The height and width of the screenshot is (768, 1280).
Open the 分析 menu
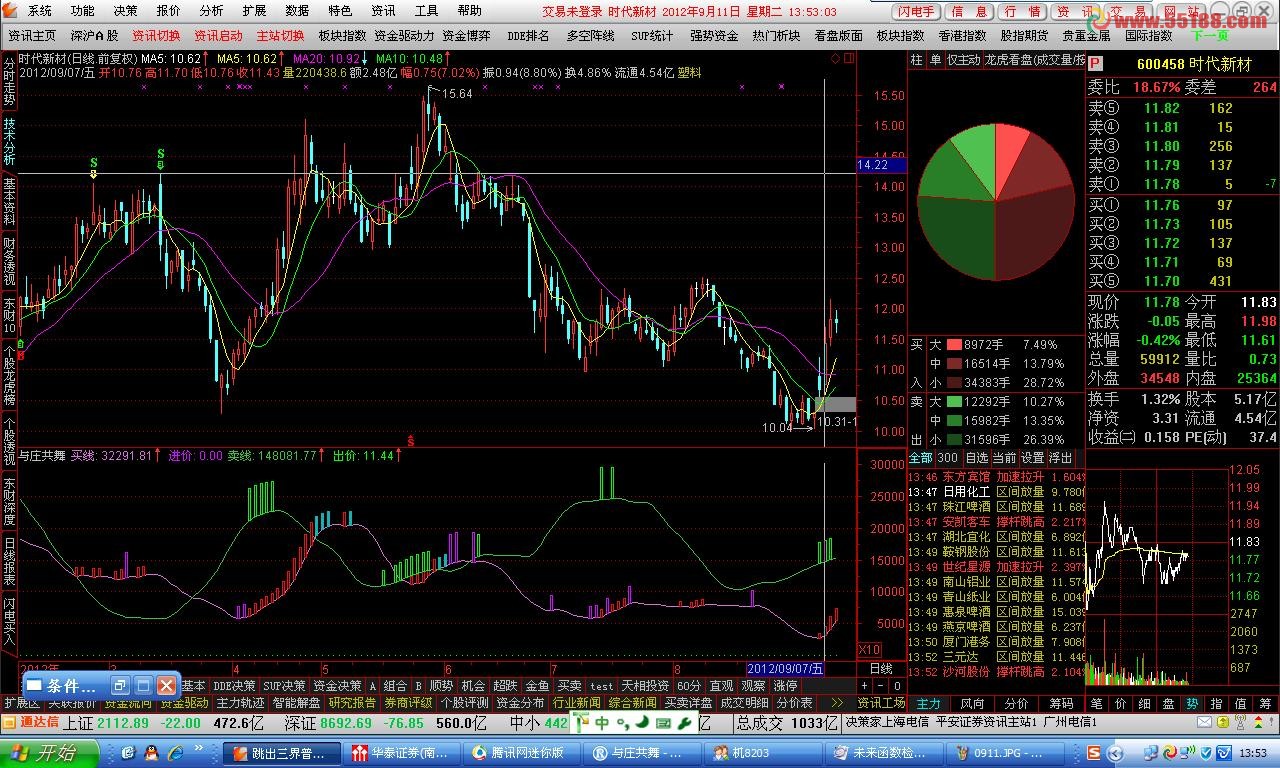tap(211, 11)
